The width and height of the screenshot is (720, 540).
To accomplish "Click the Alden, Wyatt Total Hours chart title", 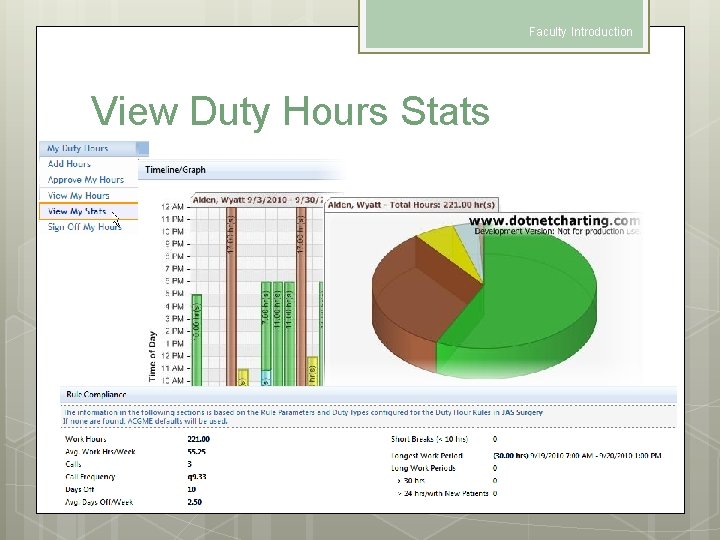I will [x=411, y=205].
